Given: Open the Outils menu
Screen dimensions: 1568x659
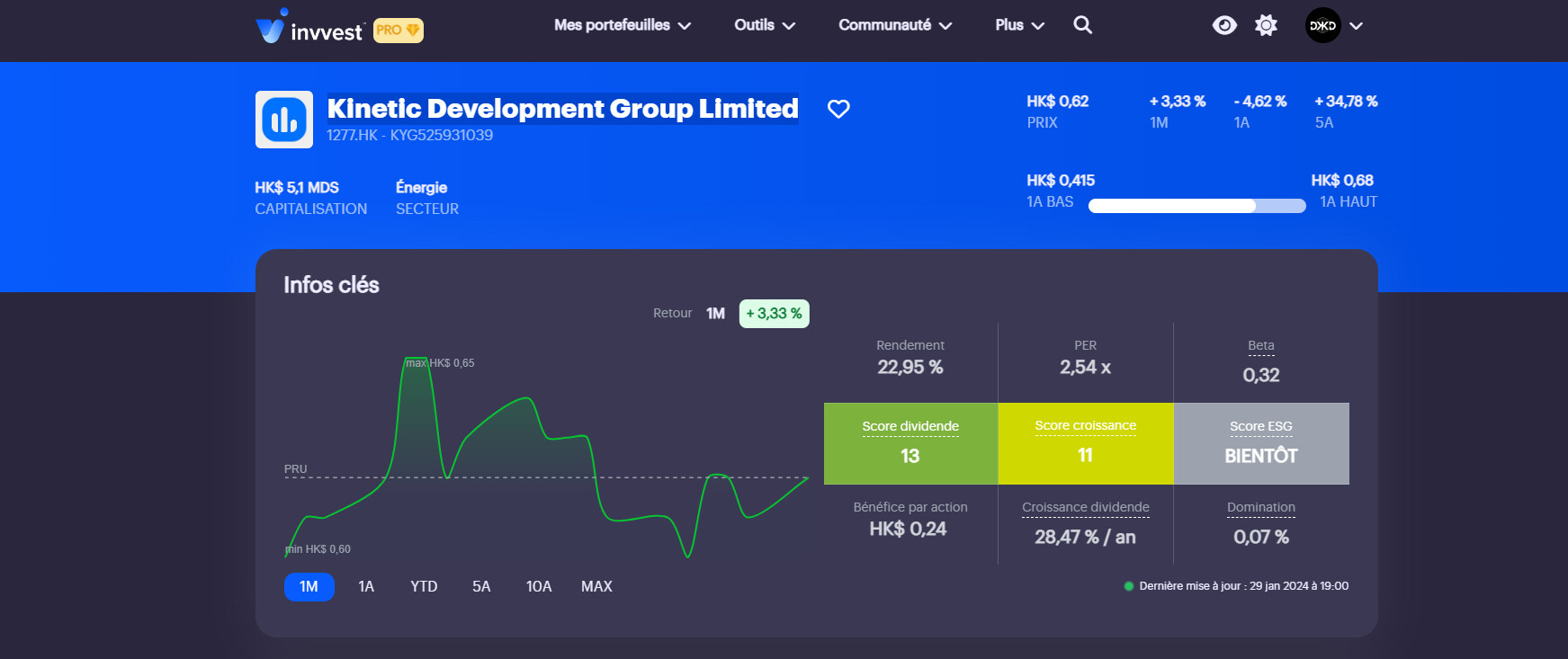Looking at the screenshot, I should [765, 25].
